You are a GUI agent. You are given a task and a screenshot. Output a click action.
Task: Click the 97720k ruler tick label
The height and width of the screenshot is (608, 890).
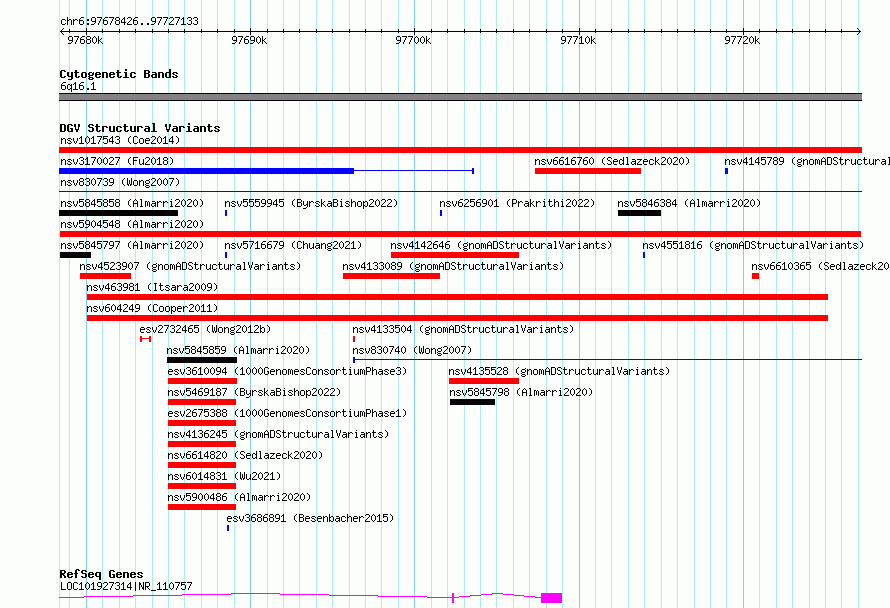[742, 40]
